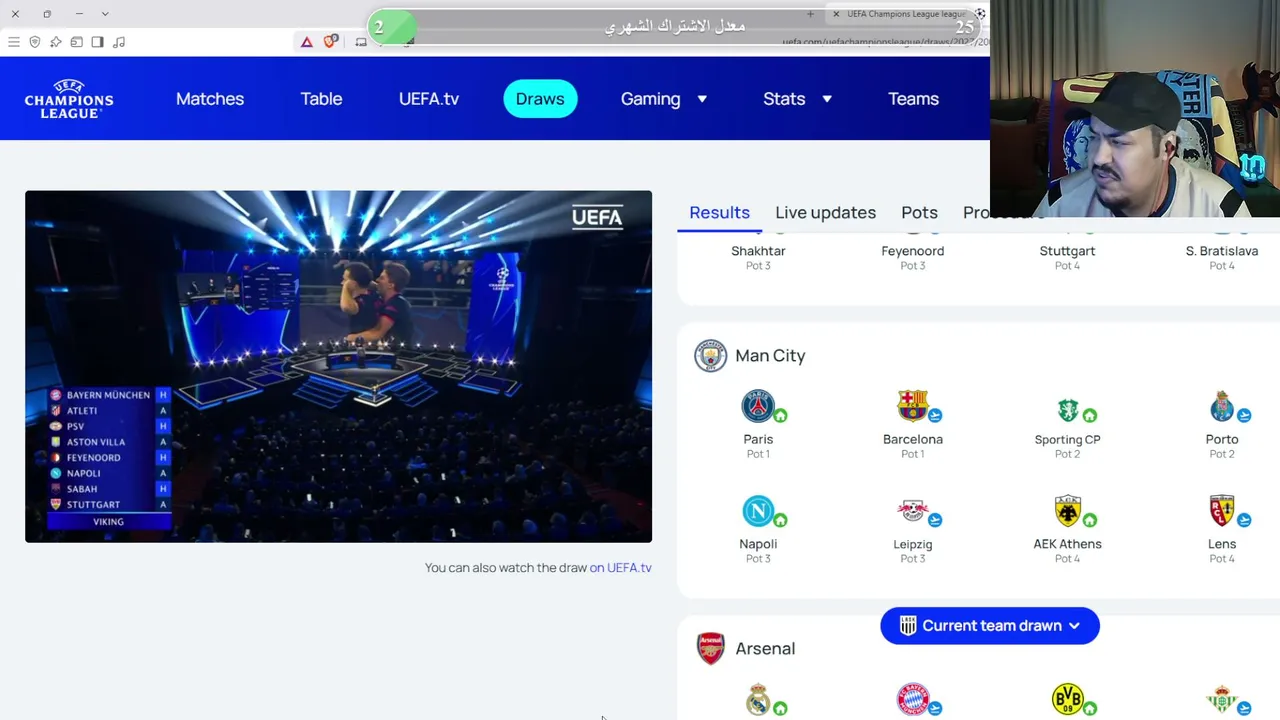Click the shield VPN icon in toolbar
This screenshot has width=1280, height=720.
click(x=35, y=42)
